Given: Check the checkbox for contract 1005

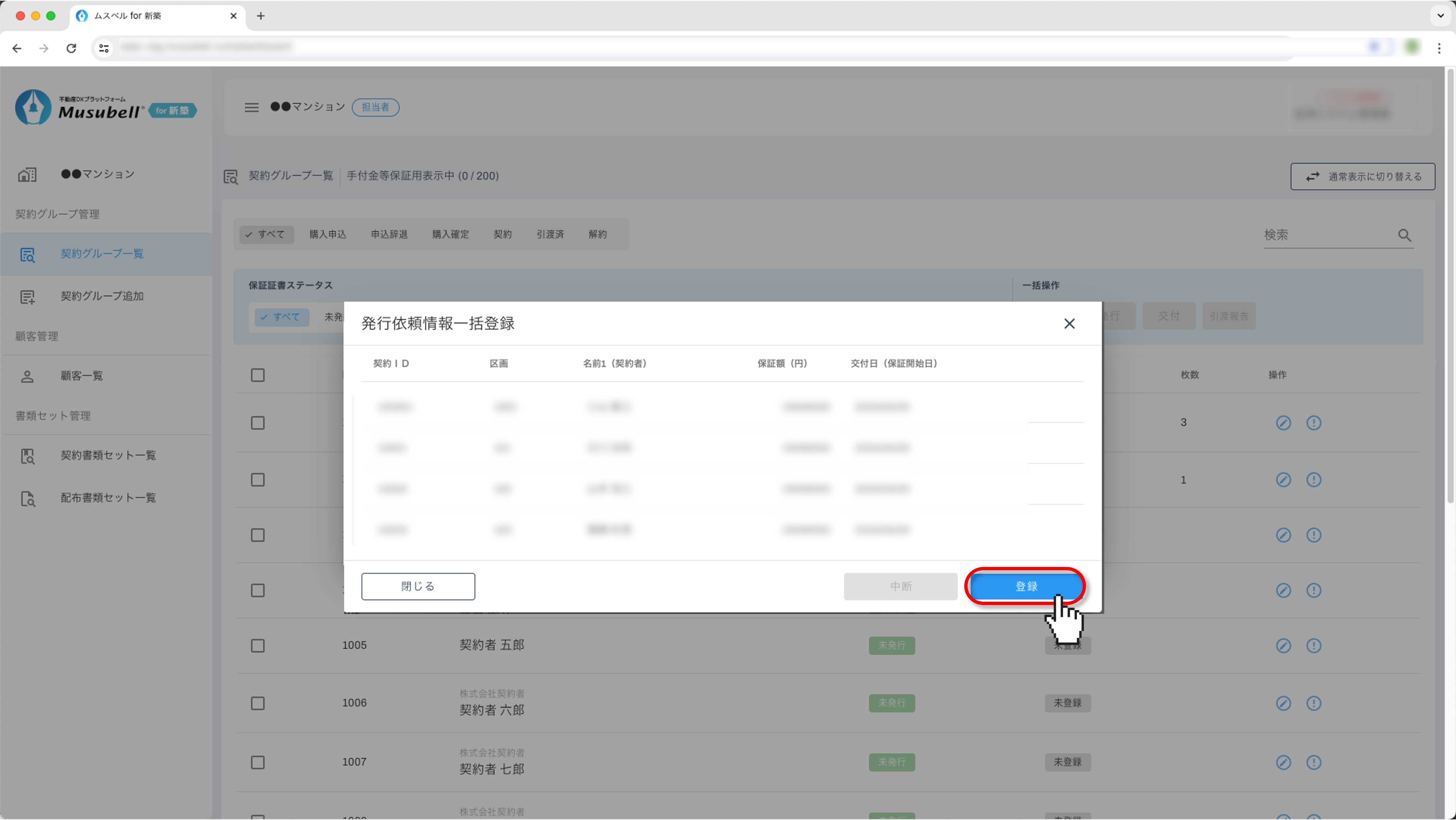Looking at the screenshot, I should pyautogui.click(x=258, y=645).
